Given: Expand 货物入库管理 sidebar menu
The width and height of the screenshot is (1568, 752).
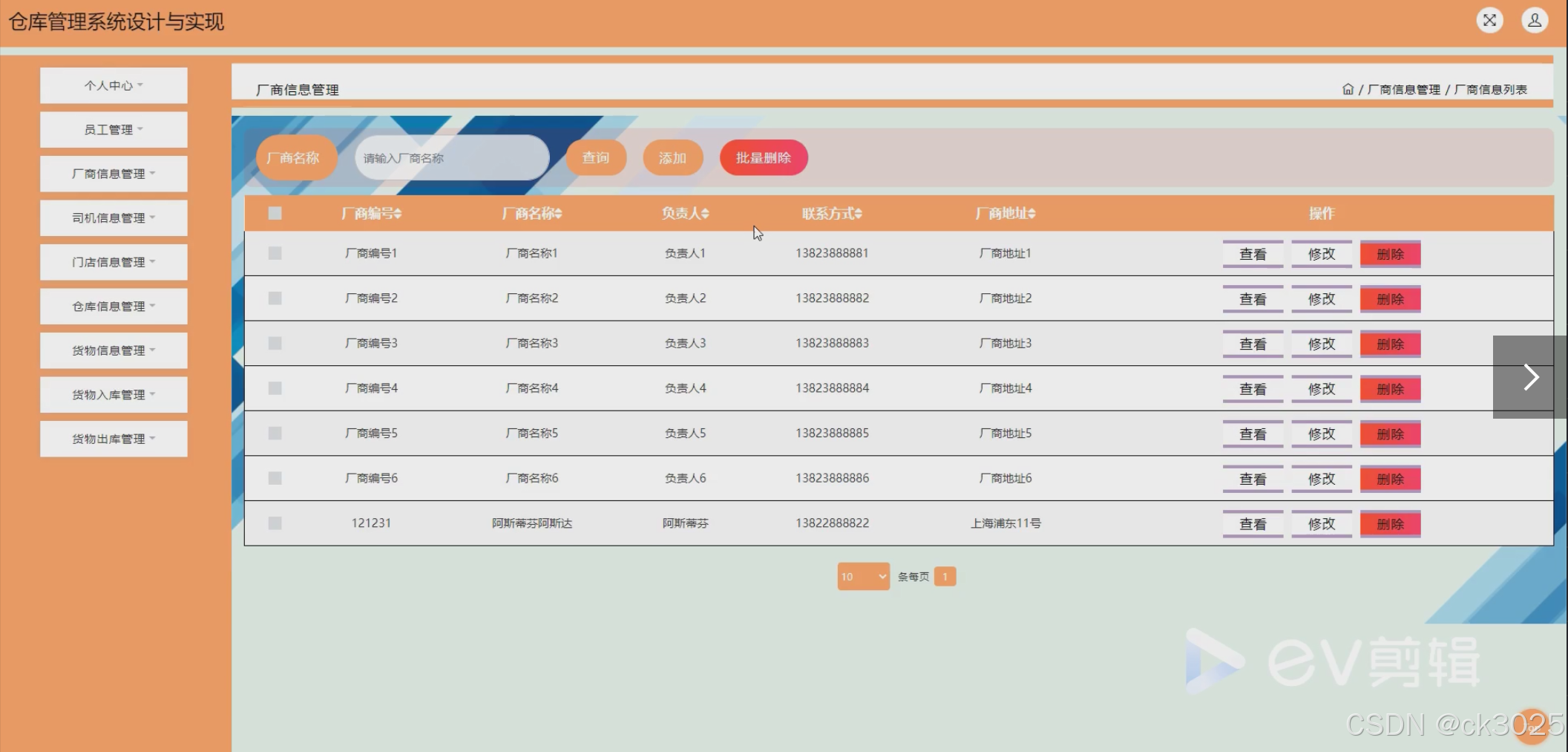Looking at the screenshot, I should coord(114,395).
